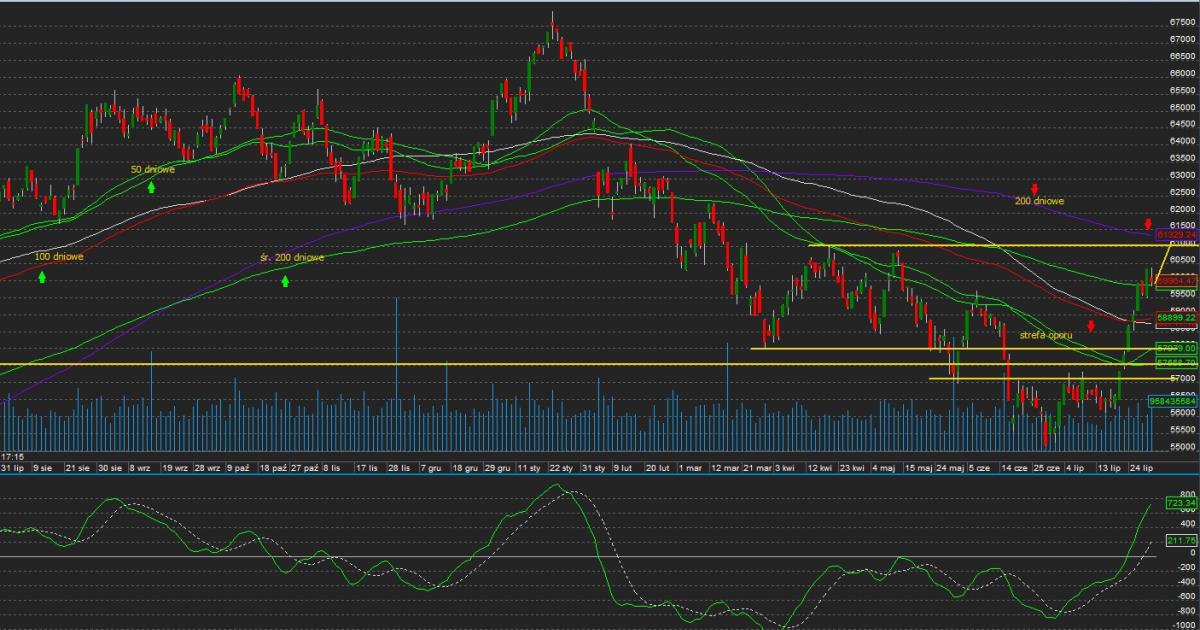The image size is (1200, 630).
Task: Select the 100 dniowe annotation label
Action: click(x=59, y=257)
